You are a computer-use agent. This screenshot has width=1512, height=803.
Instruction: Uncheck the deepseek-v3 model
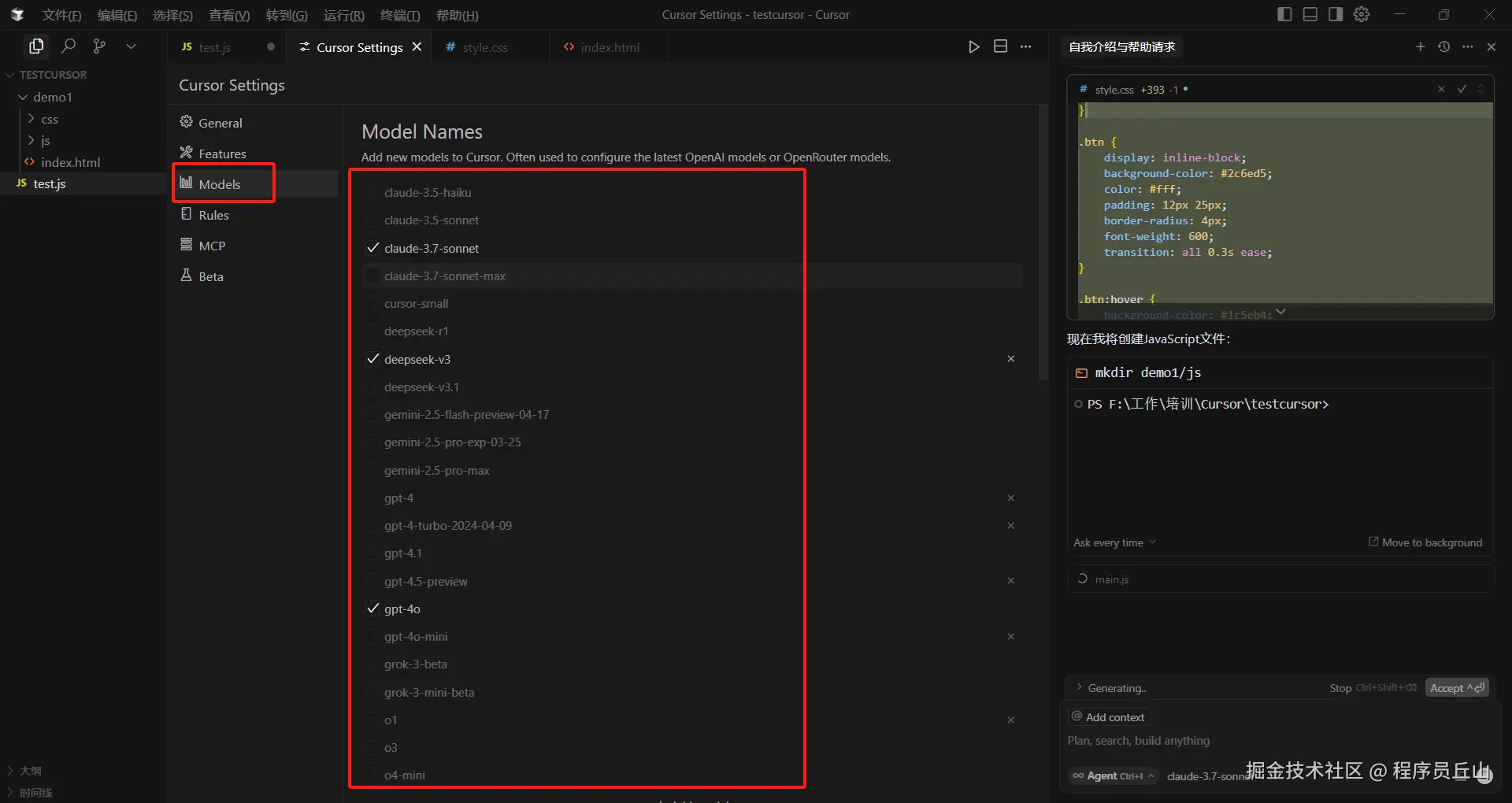pyautogui.click(x=373, y=359)
